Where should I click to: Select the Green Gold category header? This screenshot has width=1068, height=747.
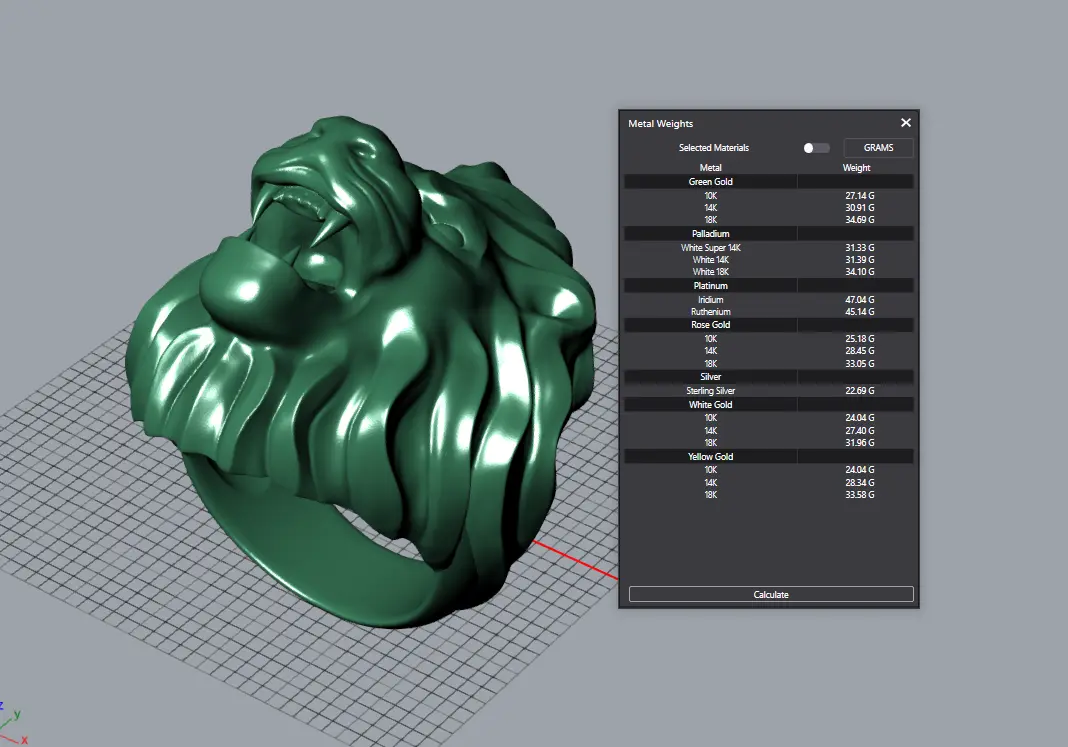tap(710, 182)
